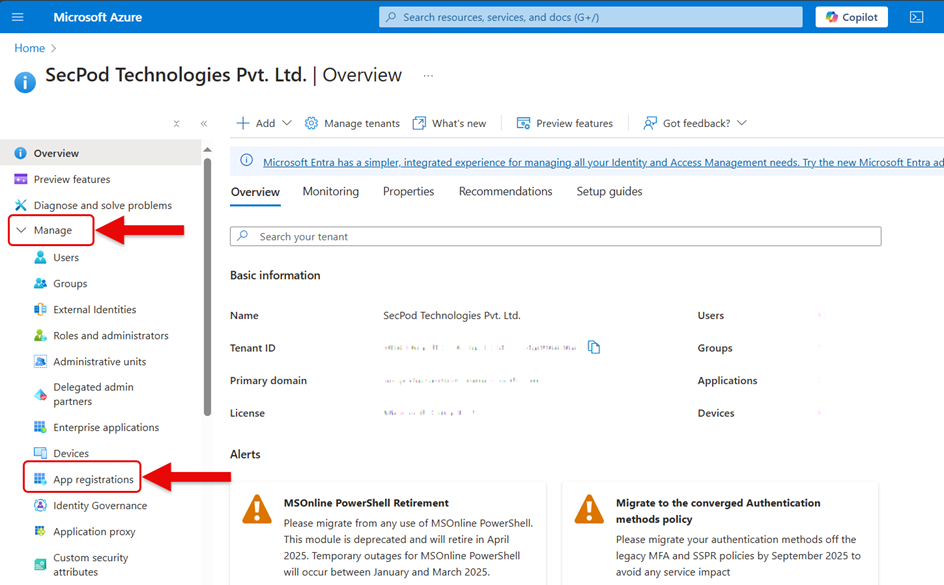The image size is (944, 585).
Task: Click the Search your tenant field
Action: [555, 237]
